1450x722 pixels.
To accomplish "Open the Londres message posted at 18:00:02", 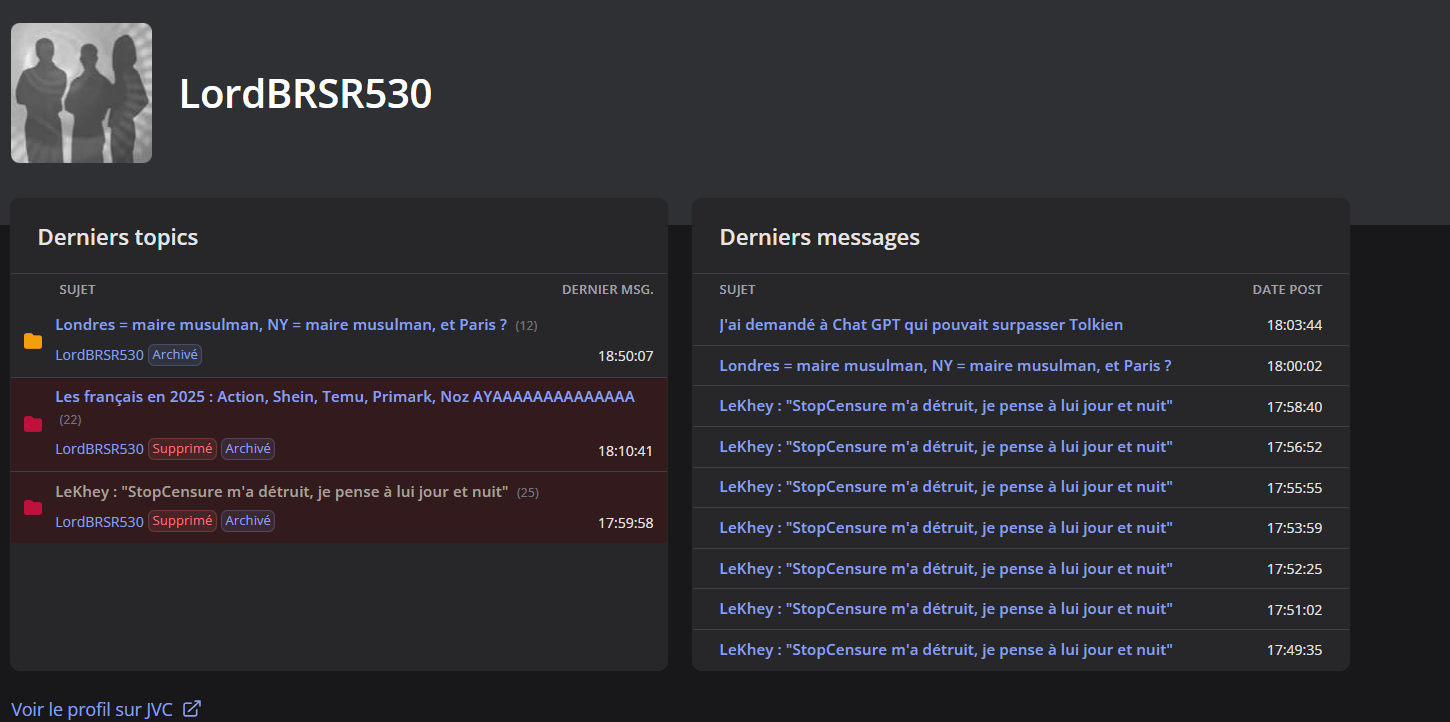I will point(945,366).
